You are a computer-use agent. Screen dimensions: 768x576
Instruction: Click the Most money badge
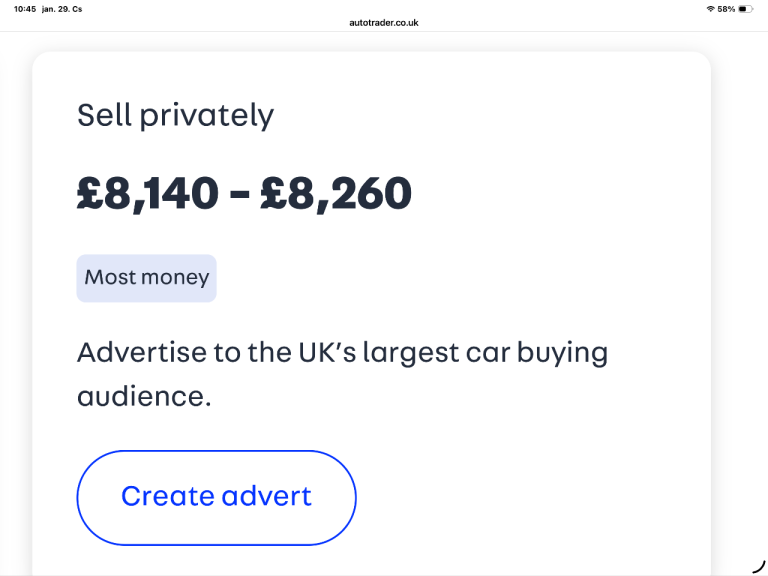pyautogui.click(x=146, y=278)
